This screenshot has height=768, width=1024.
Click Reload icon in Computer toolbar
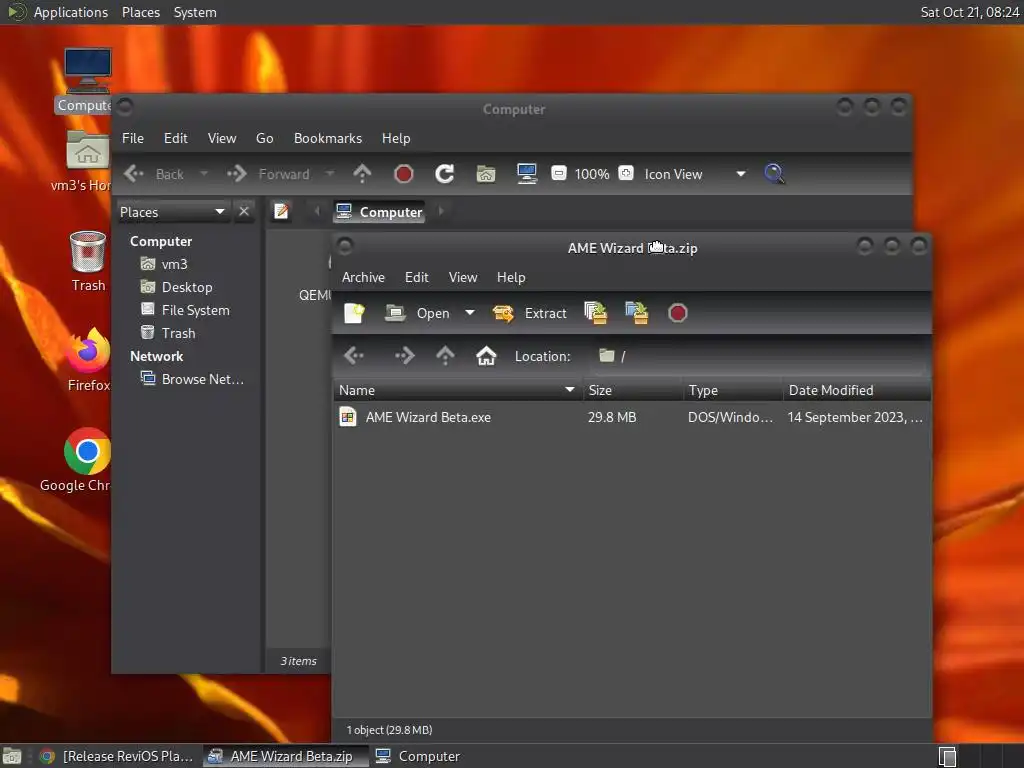click(445, 174)
